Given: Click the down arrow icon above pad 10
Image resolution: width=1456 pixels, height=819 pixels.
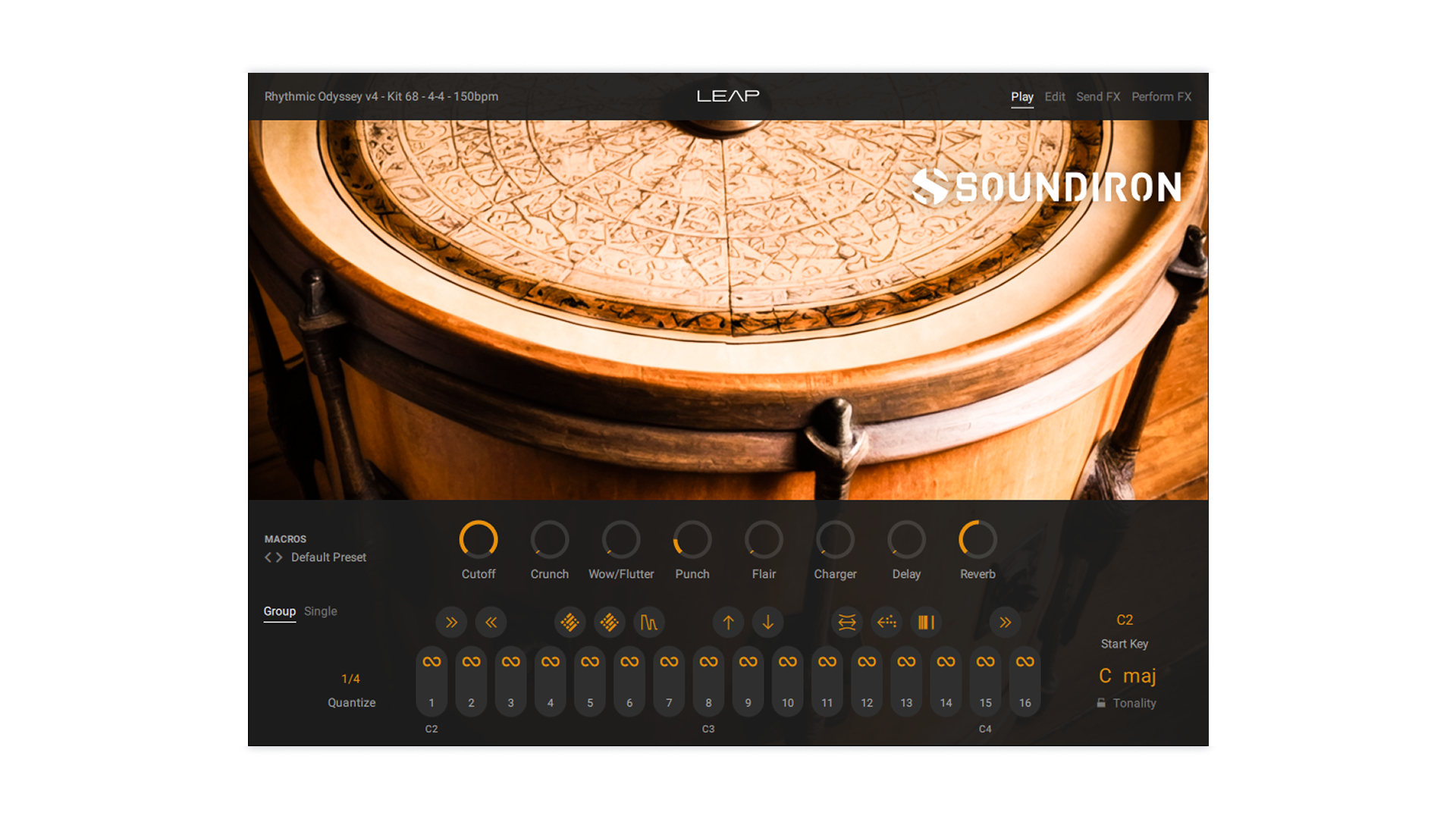Looking at the screenshot, I should [767, 623].
